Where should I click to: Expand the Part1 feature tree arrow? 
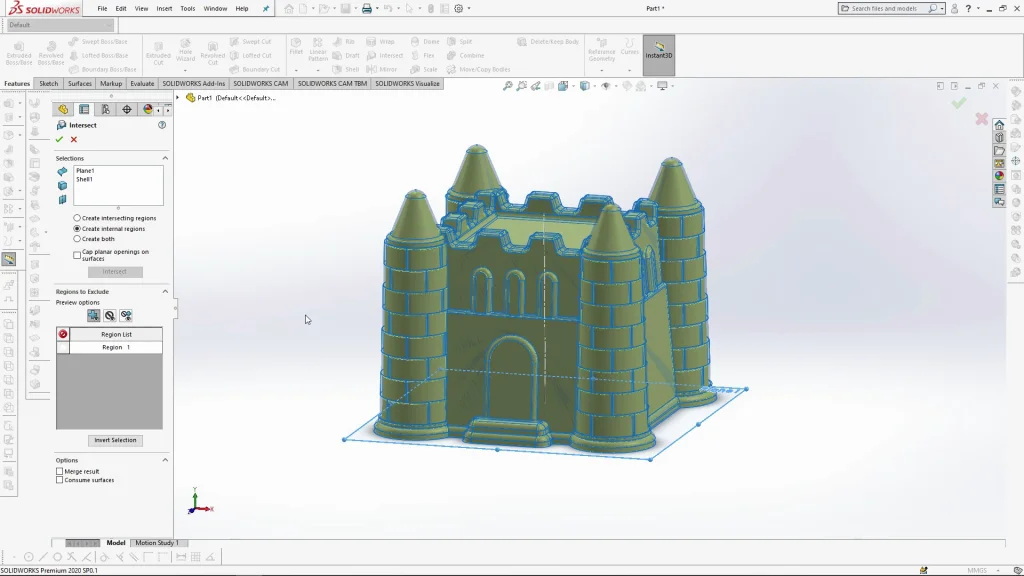178,98
